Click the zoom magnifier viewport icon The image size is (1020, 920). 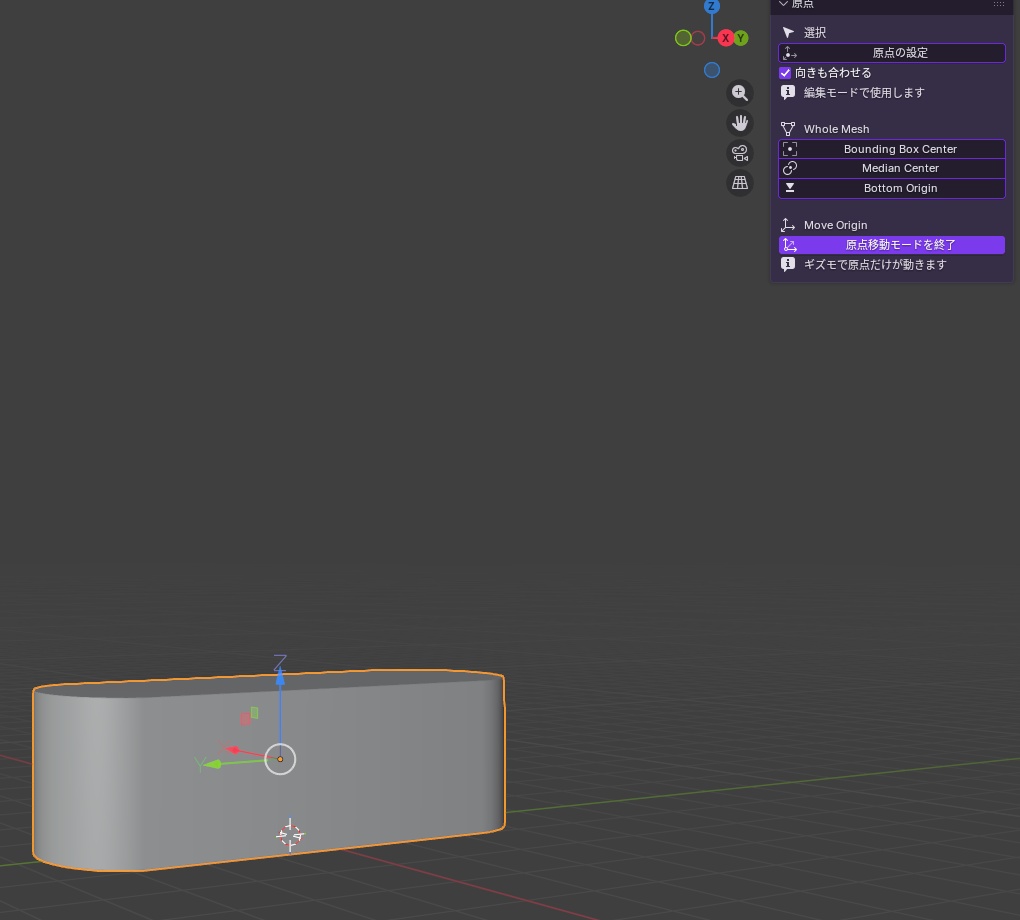pos(740,93)
